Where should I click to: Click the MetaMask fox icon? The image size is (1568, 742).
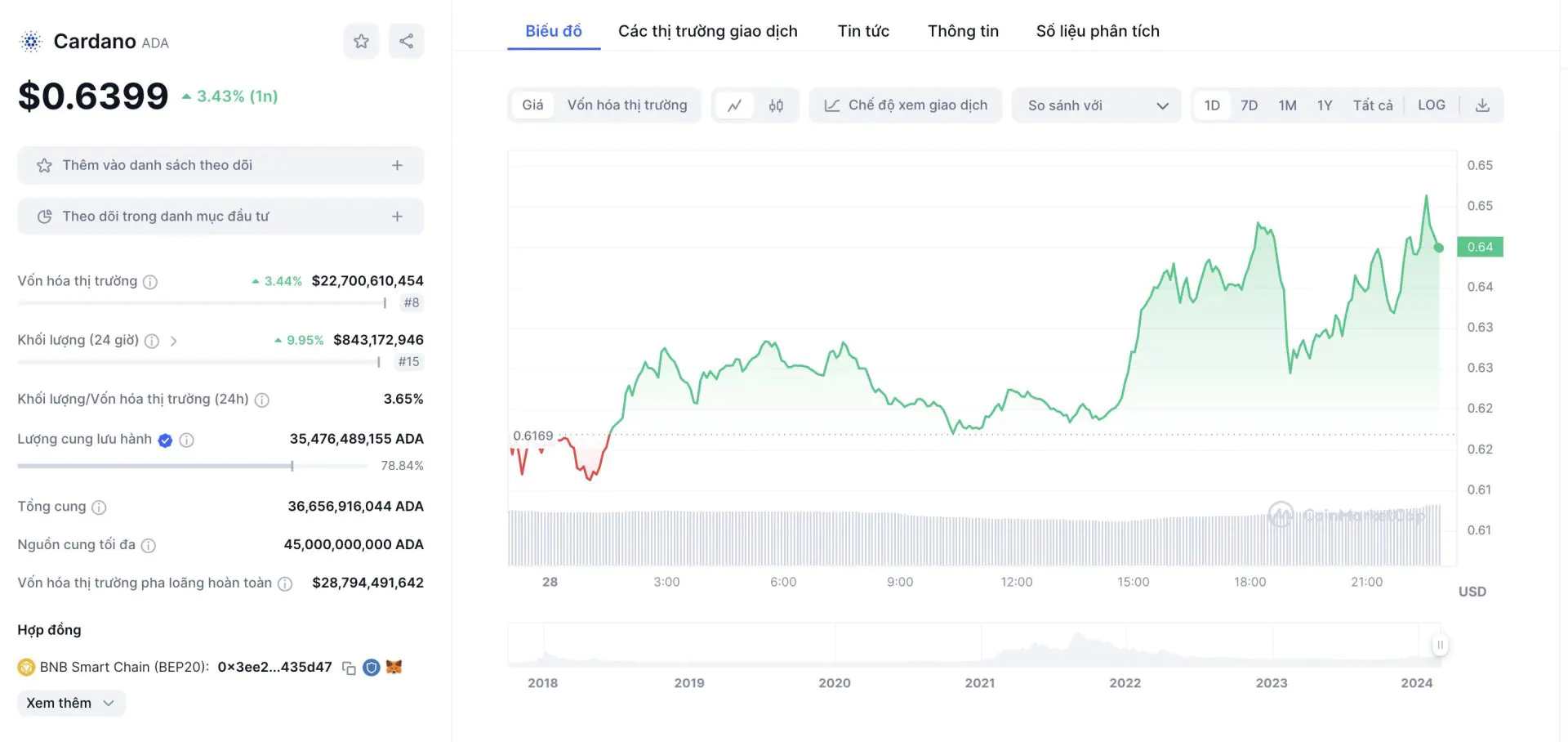coord(394,667)
